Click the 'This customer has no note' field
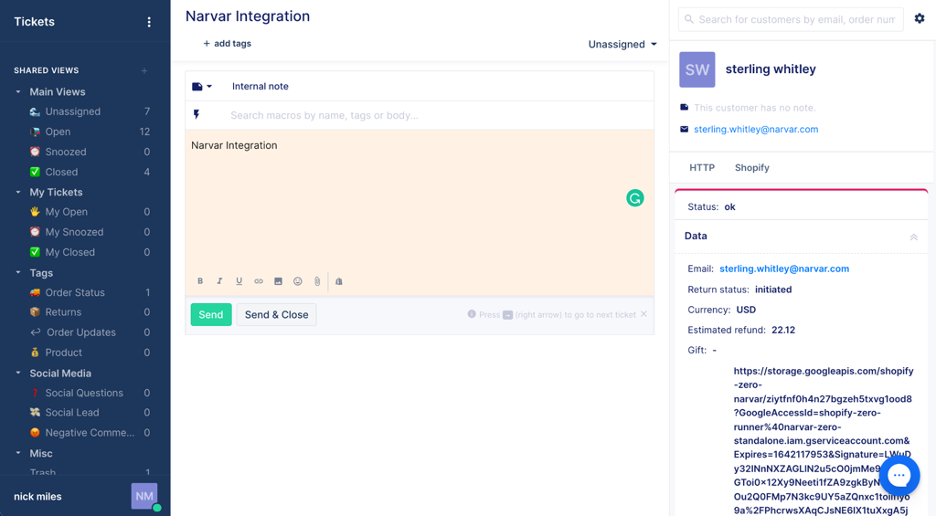Screen dimensions: 936x516 coord(755,108)
